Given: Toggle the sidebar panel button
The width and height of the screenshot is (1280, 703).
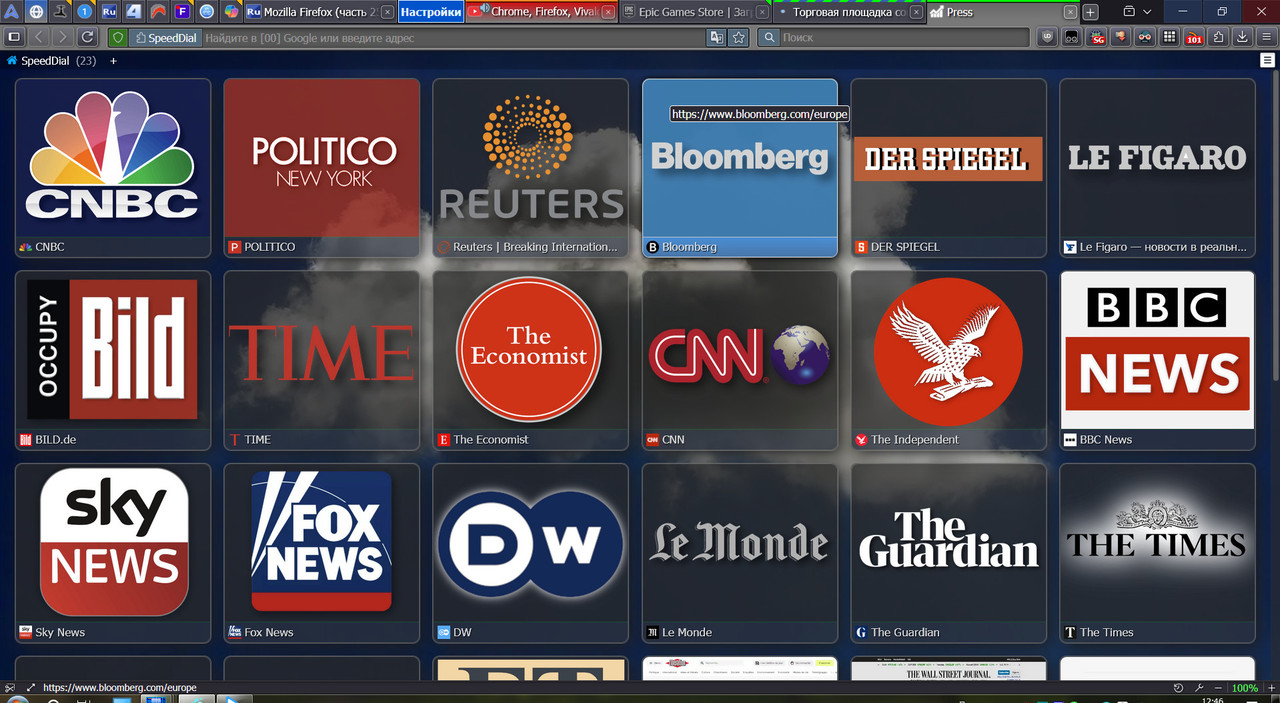Looking at the screenshot, I should [x=14, y=37].
